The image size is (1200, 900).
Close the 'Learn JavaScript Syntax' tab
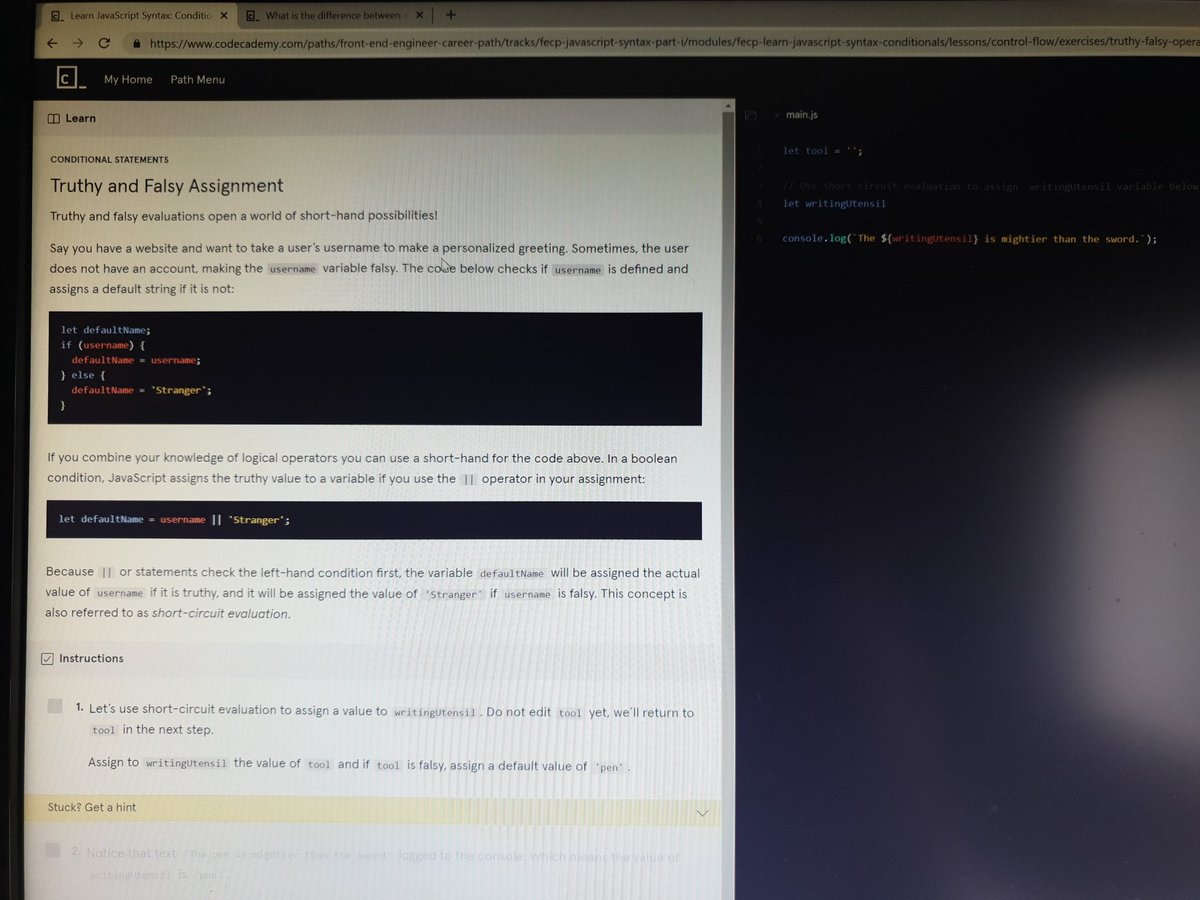(224, 16)
